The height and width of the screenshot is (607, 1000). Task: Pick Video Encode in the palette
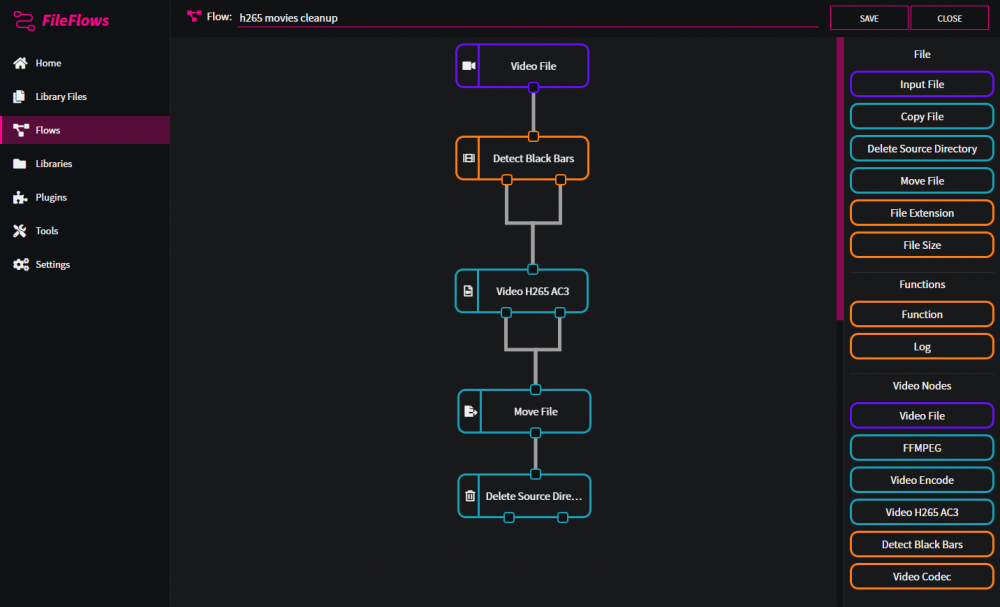pos(922,480)
